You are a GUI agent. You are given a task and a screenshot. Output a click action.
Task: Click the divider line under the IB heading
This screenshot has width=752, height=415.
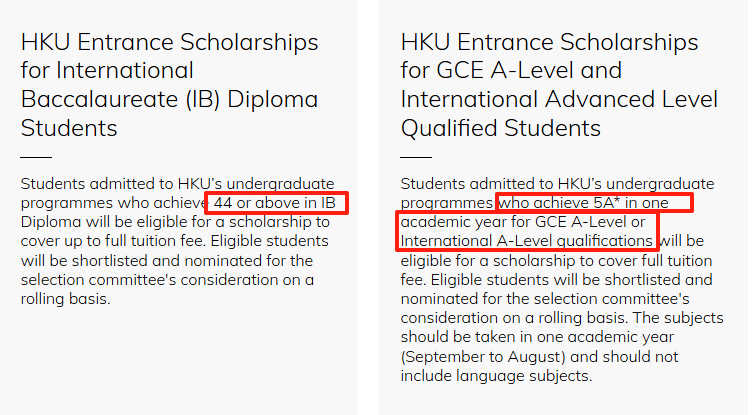[36, 157]
